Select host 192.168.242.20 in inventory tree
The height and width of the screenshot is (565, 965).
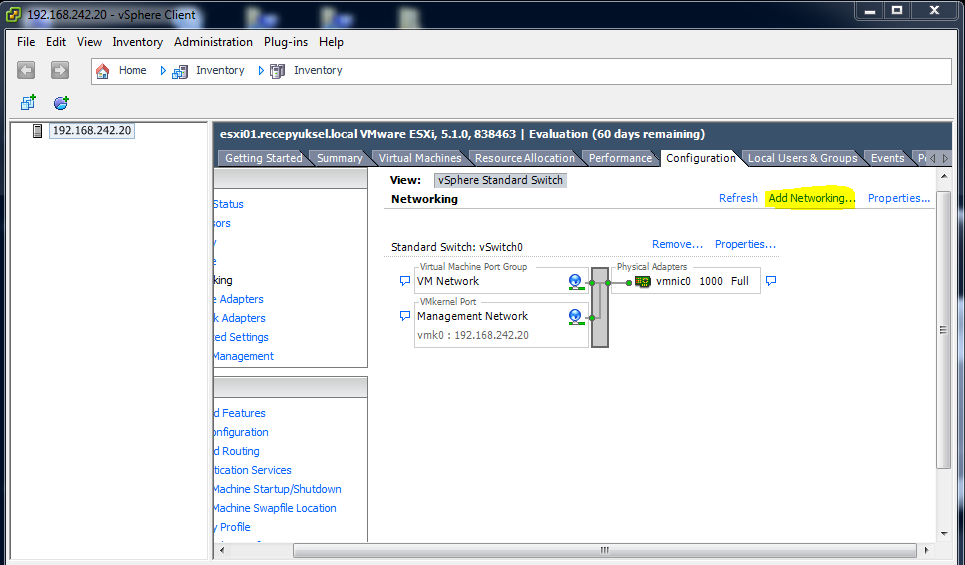(x=92, y=130)
